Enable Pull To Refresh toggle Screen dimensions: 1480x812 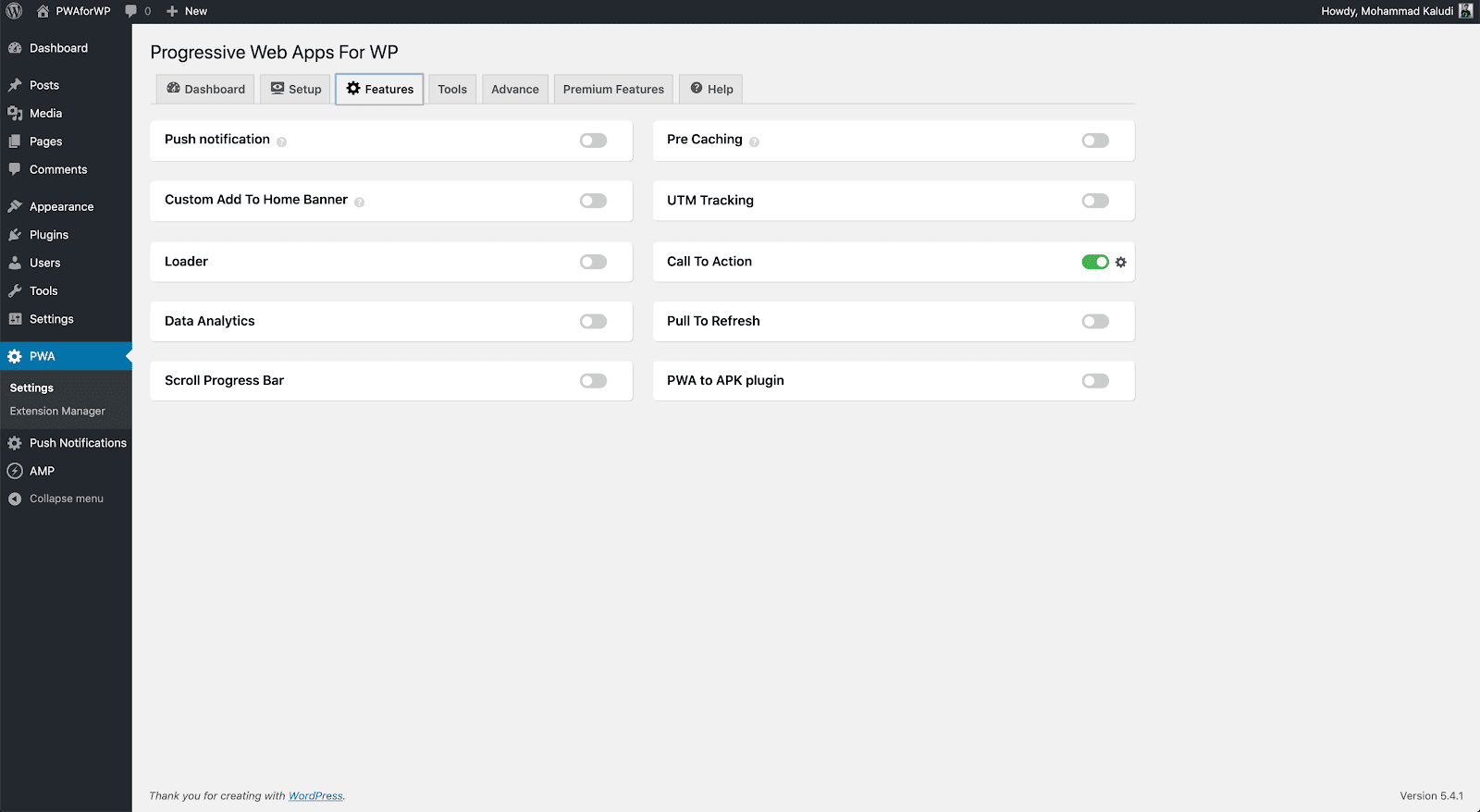(x=1095, y=321)
